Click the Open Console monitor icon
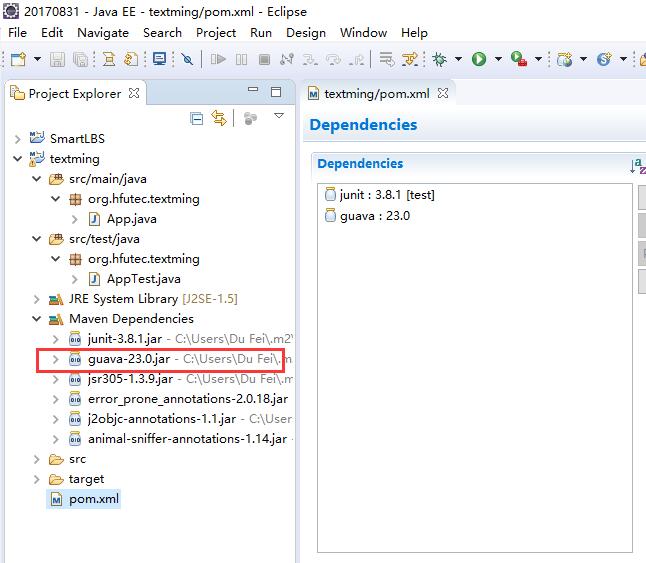646x563 pixels. (159, 59)
